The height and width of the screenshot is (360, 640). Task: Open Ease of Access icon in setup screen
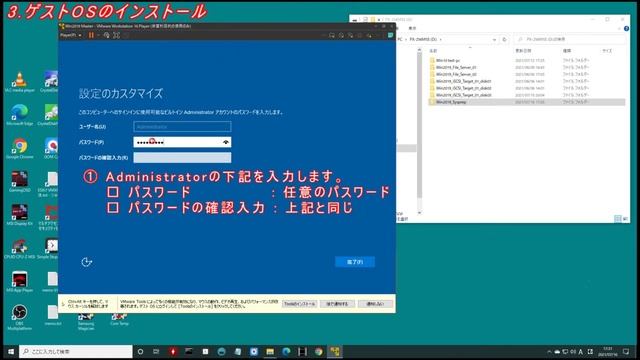coord(87,262)
